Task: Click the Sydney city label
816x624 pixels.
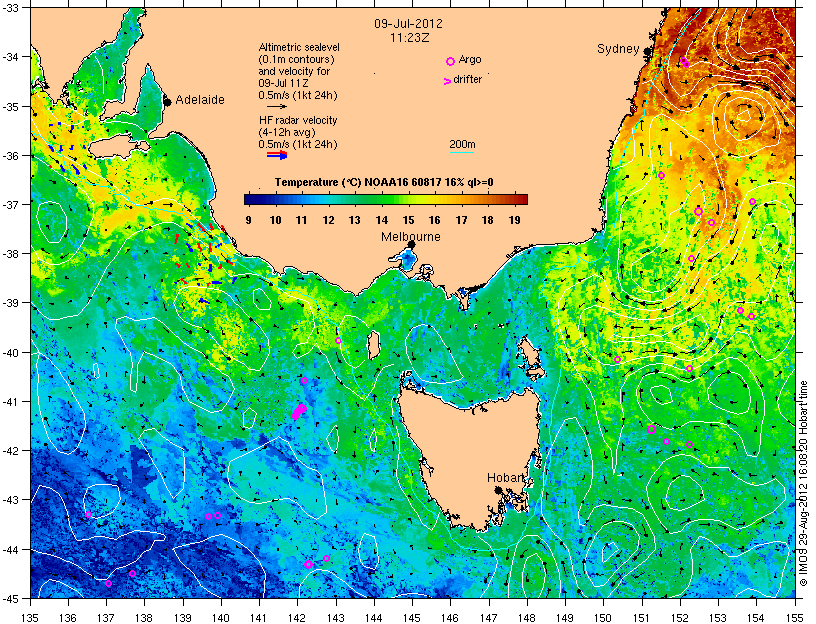Action: click(x=618, y=49)
